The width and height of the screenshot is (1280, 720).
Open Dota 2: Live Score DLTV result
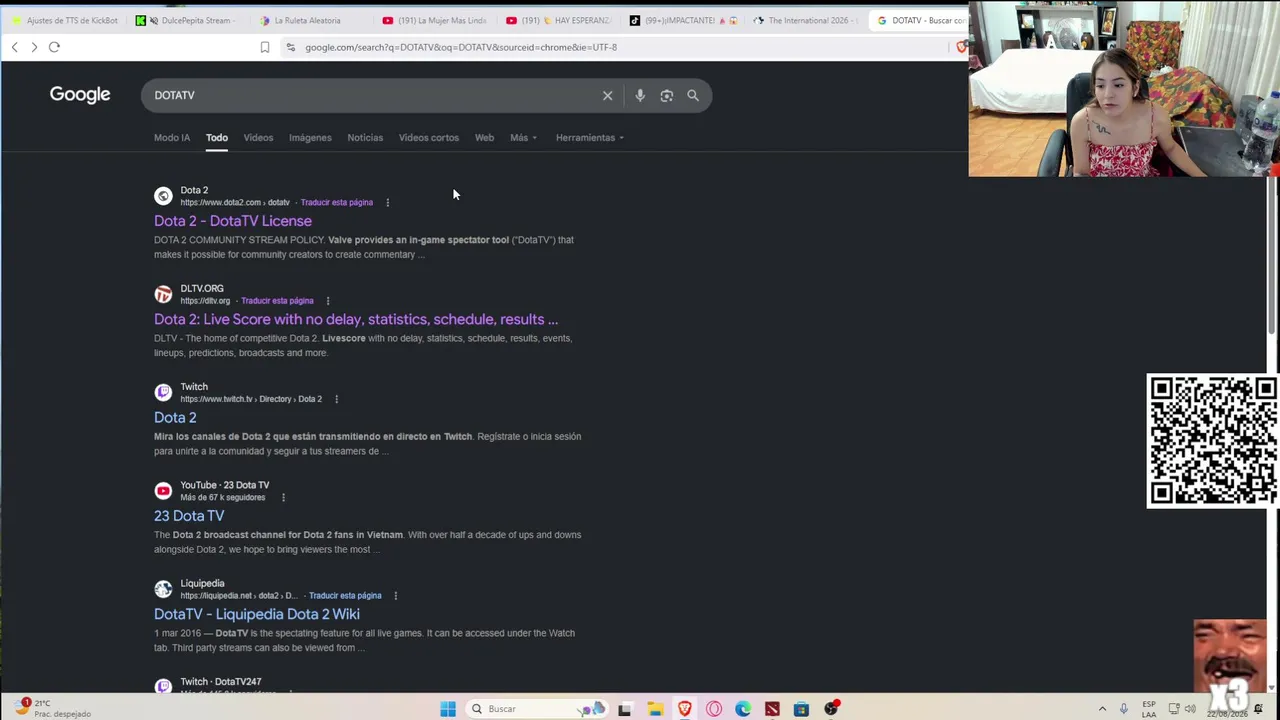[356, 320]
